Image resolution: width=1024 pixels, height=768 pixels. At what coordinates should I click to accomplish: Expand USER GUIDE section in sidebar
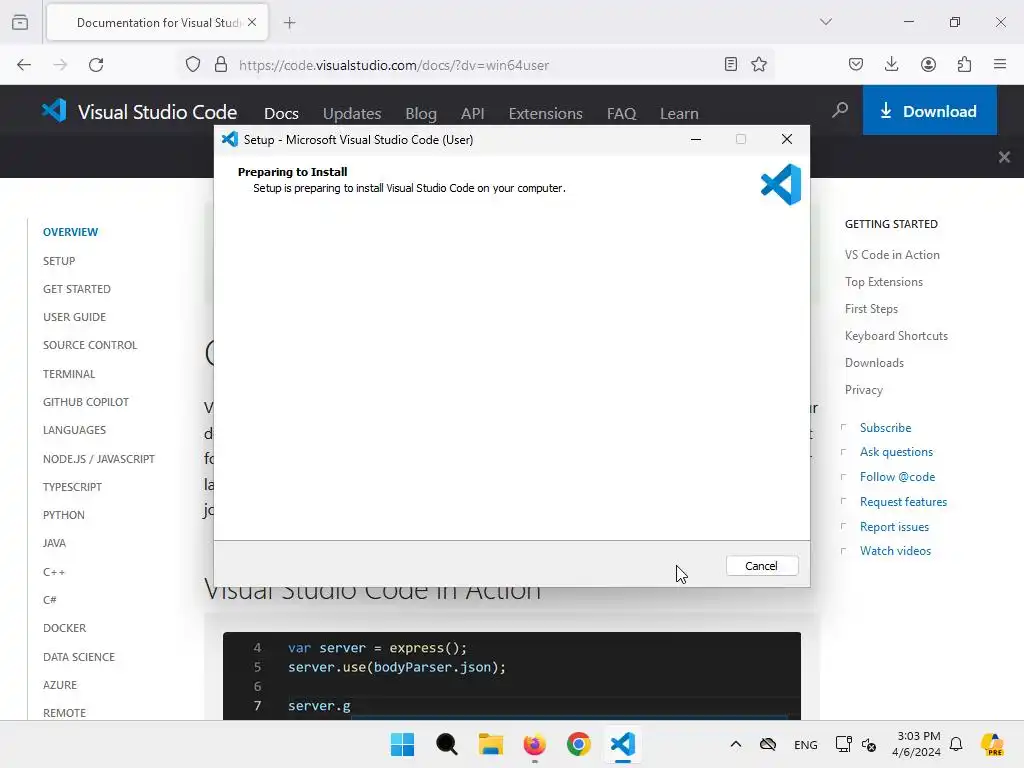coord(74,317)
